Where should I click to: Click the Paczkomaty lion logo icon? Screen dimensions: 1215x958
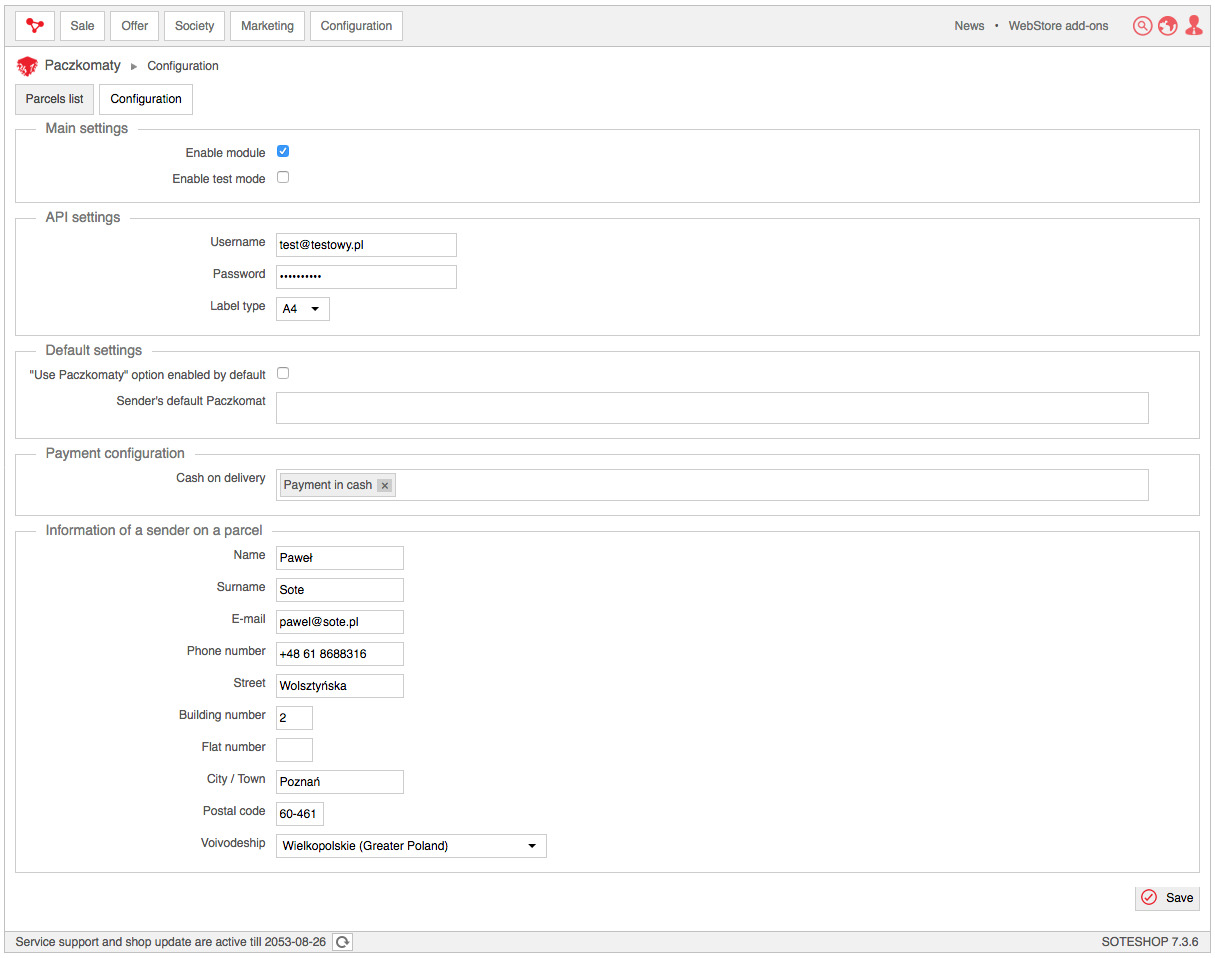[27, 66]
